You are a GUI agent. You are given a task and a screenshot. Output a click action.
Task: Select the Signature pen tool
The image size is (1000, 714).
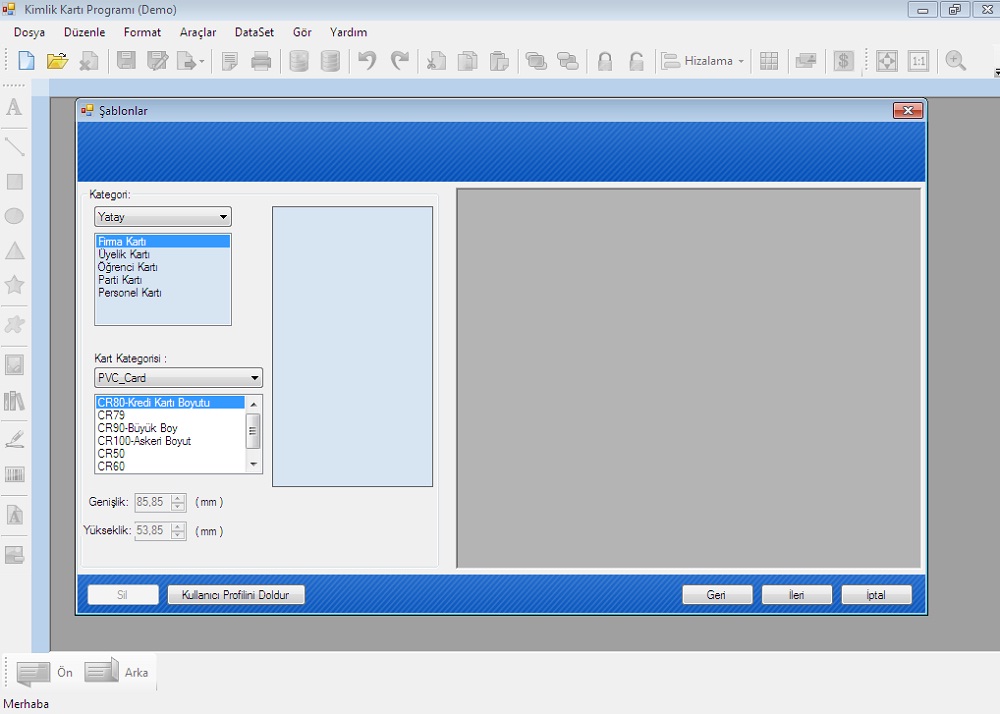coord(14,440)
